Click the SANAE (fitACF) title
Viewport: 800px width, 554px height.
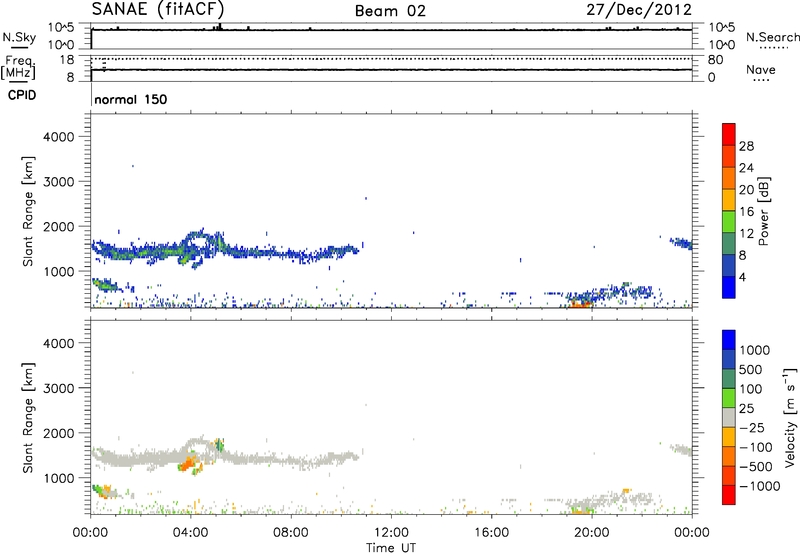point(158,9)
